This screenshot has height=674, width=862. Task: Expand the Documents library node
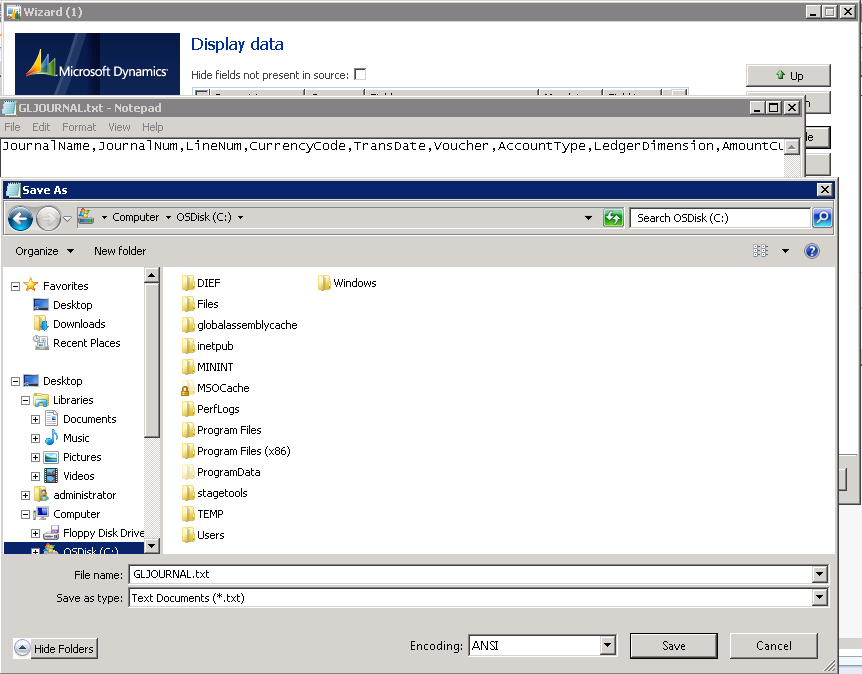pos(36,419)
